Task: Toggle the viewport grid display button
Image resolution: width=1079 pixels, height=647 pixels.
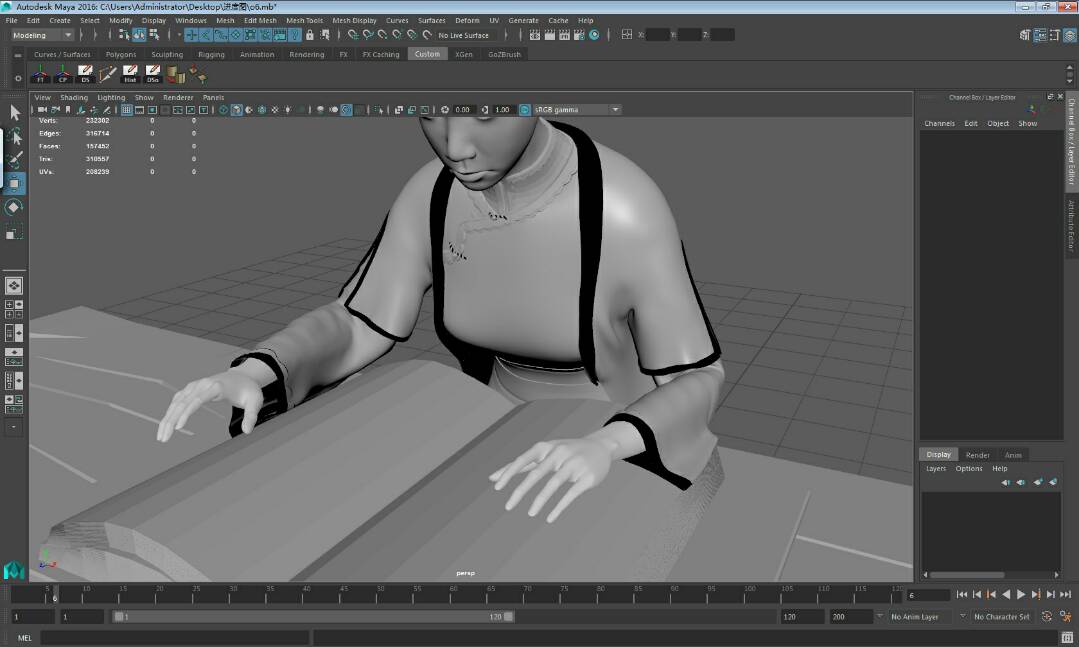Action: (x=127, y=109)
